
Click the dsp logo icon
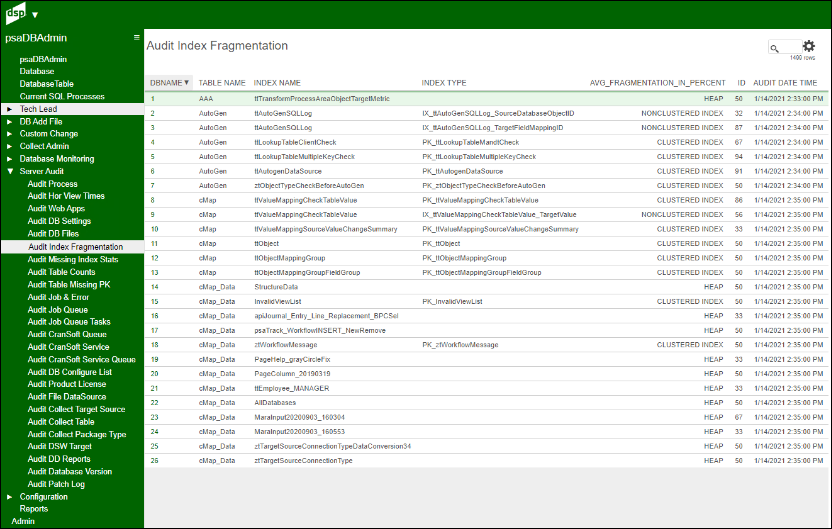click(15, 13)
